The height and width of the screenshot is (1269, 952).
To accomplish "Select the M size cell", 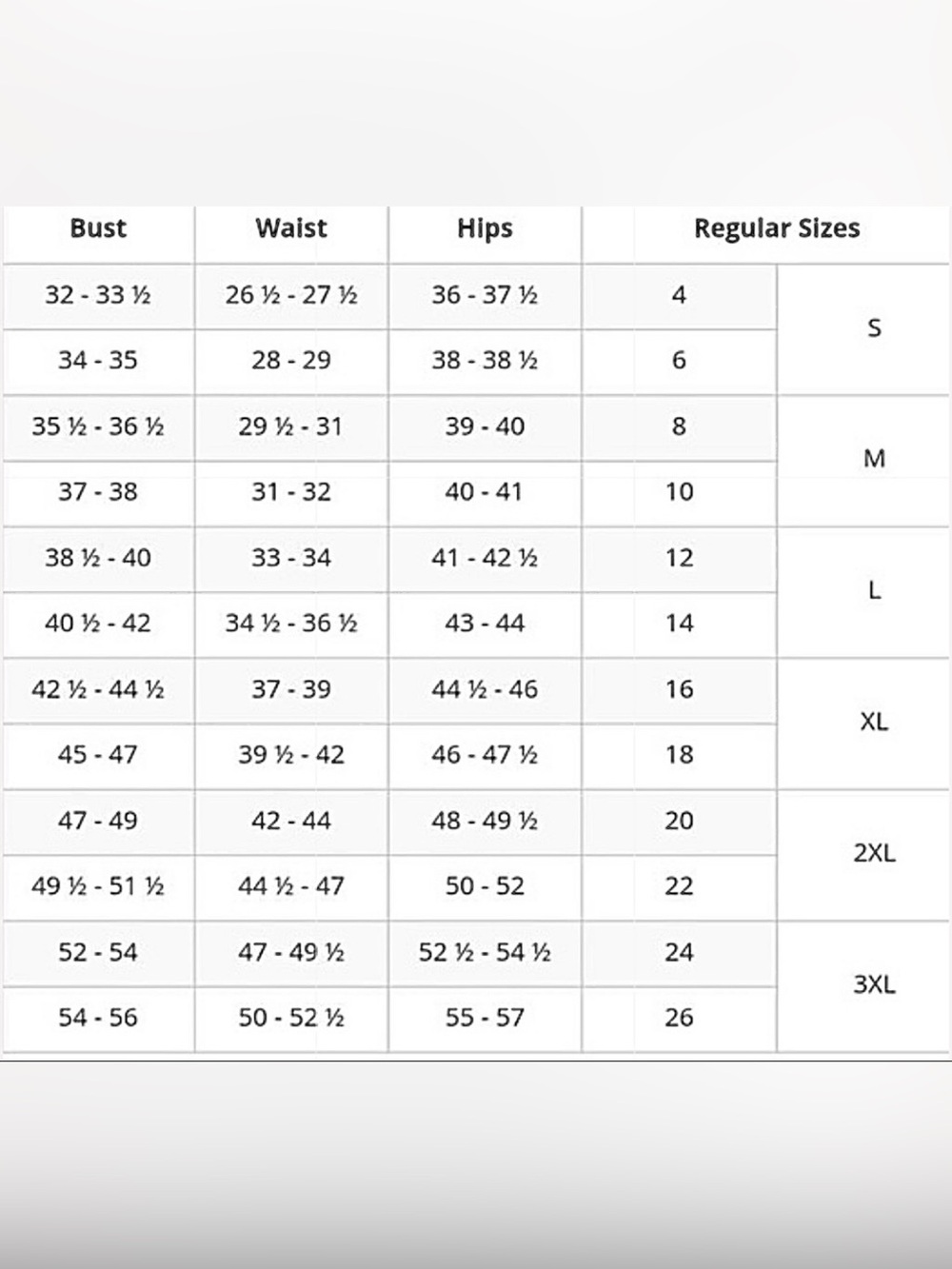I will point(874,460).
